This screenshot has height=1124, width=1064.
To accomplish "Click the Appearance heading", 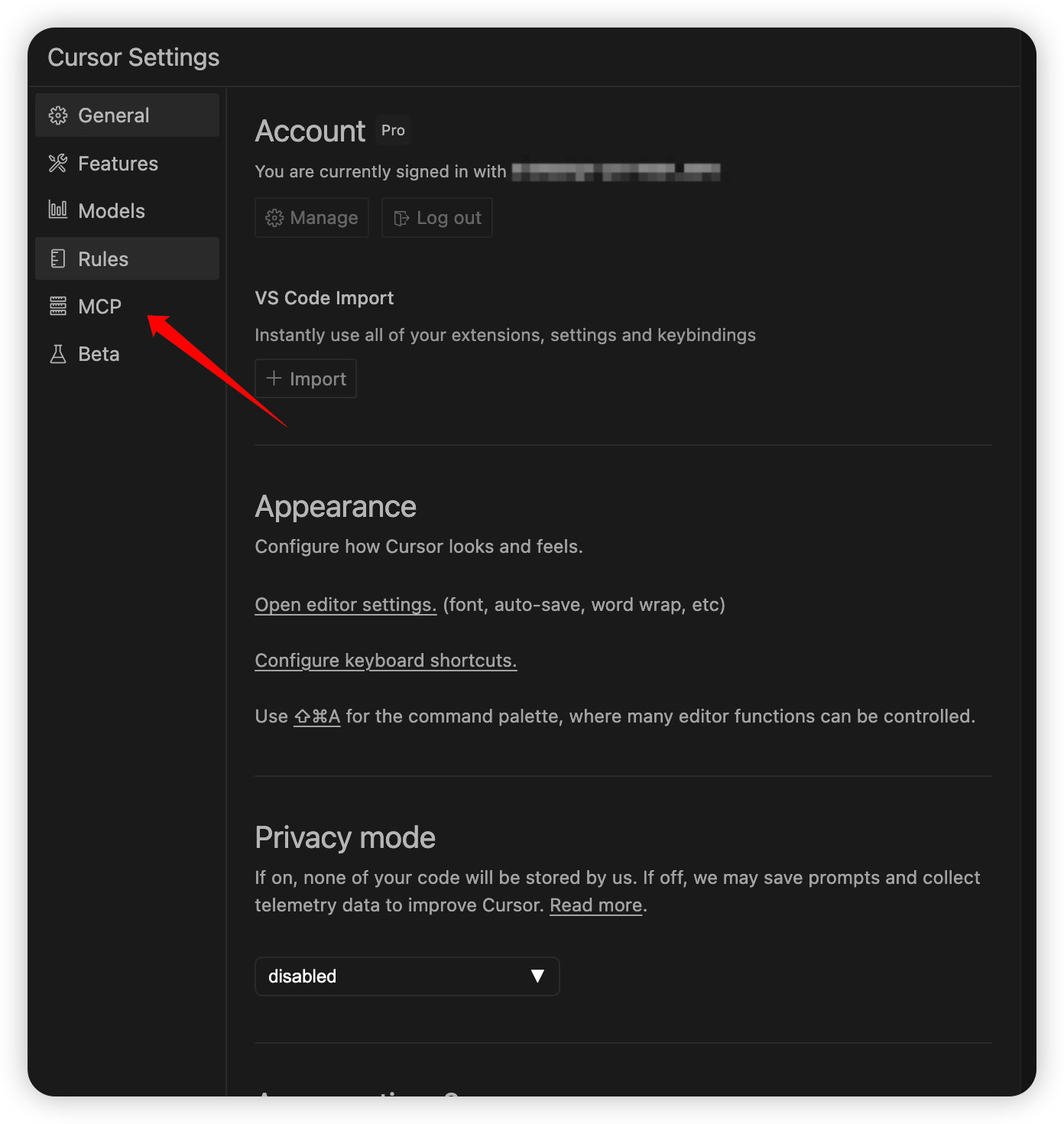I will pyautogui.click(x=336, y=507).
